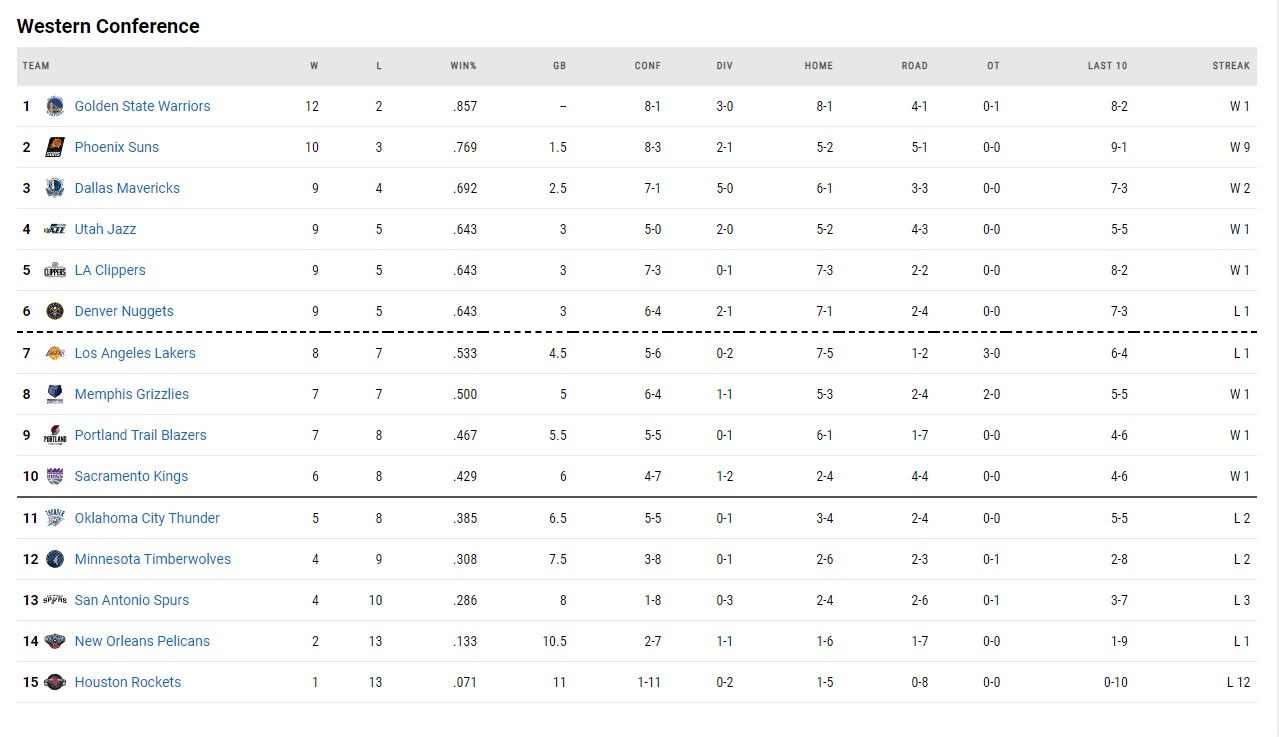The height and width of the screenshot is (737, 1279).
Task: Click the Los Angeles Lakers logo icon
Action: [55, 353]
